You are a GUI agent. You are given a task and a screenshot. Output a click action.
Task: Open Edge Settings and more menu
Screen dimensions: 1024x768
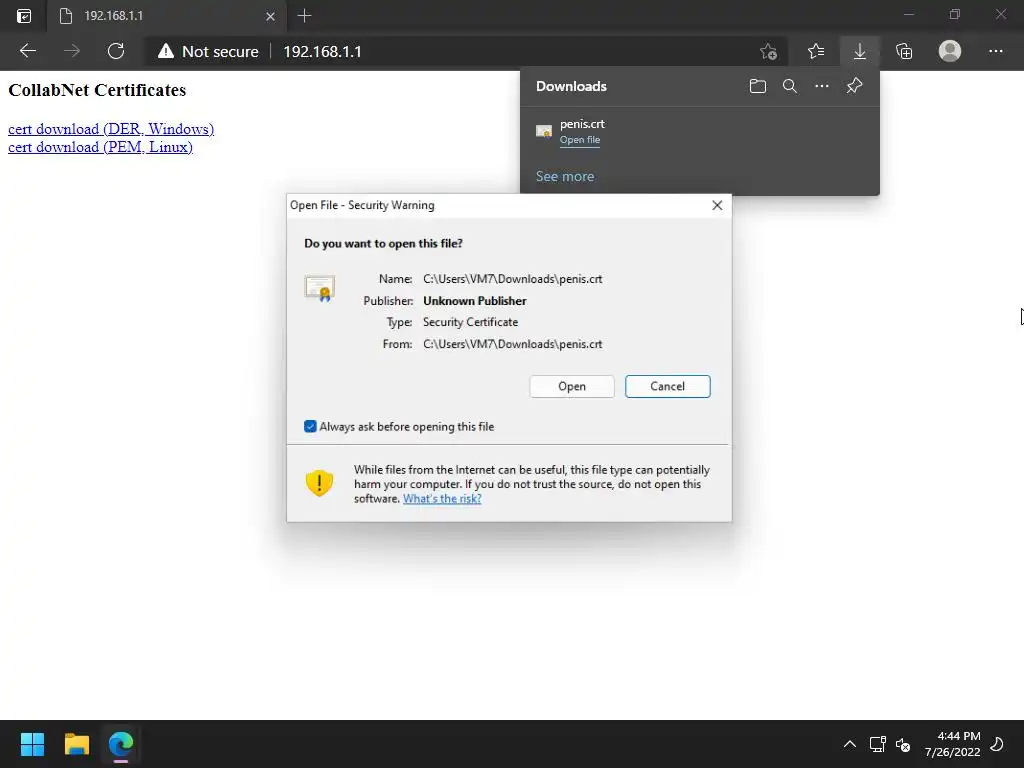point(996,51)
